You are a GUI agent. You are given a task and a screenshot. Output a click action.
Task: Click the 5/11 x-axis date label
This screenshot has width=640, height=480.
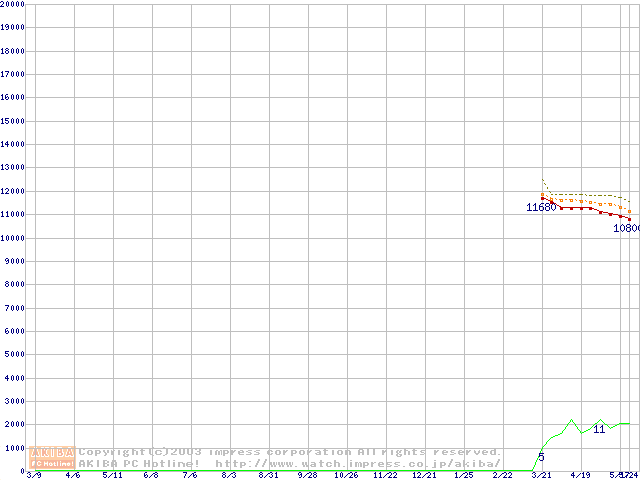tap(112, 476)
